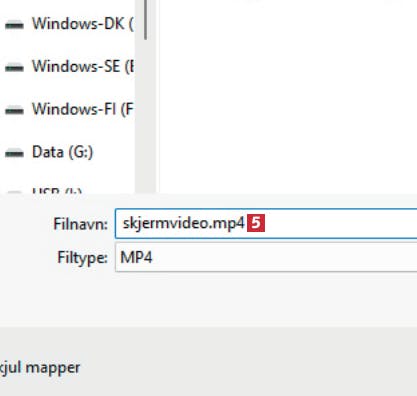Click the Data (G:) drive icon
Image resolution: width=417 pixels, height=396 pixels.
click(14, 153)
